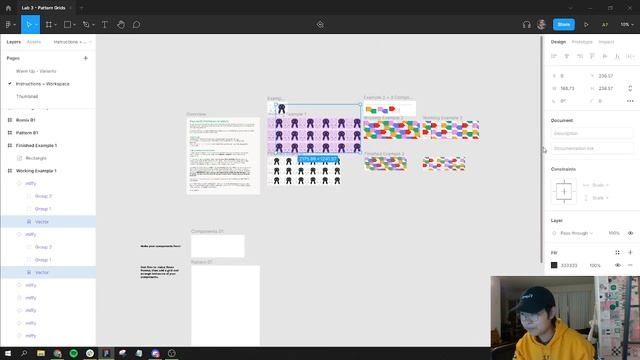Add a new fill with plus icon
Viewport: 640px width, 360px height.
tap(630, 253)
